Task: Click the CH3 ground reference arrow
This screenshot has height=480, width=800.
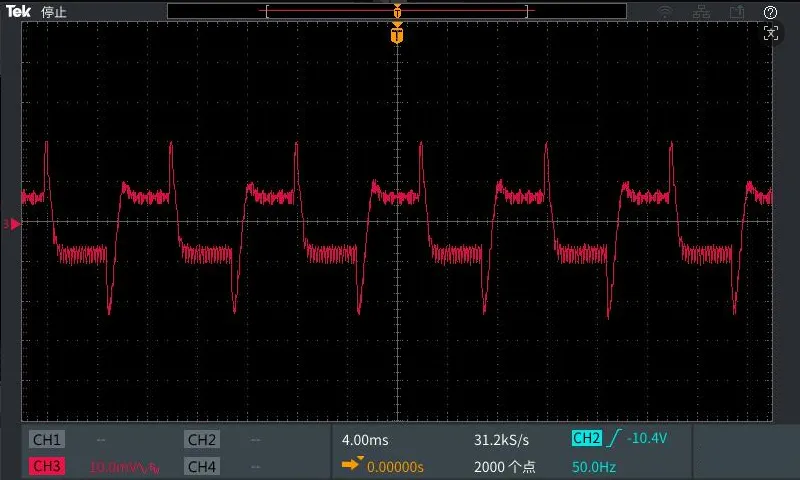Action: (x=12, y=224)
